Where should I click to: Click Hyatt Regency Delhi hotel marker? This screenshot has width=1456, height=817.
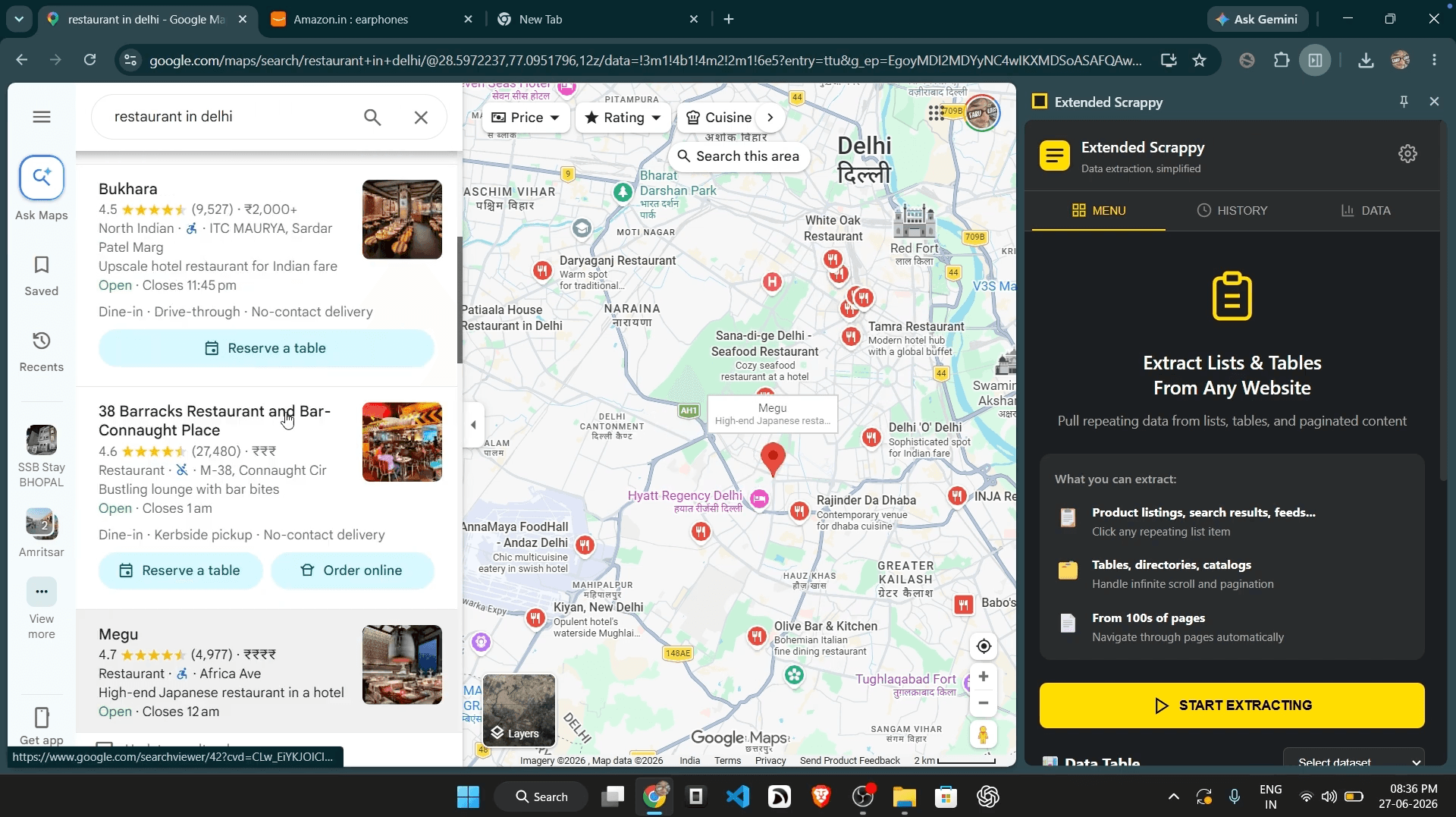click(760, 498)
